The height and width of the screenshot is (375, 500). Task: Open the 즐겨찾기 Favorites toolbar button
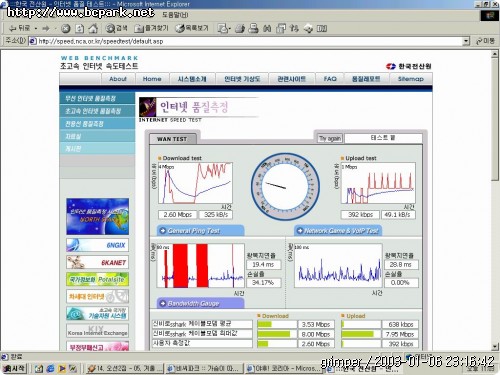point(151,28)
